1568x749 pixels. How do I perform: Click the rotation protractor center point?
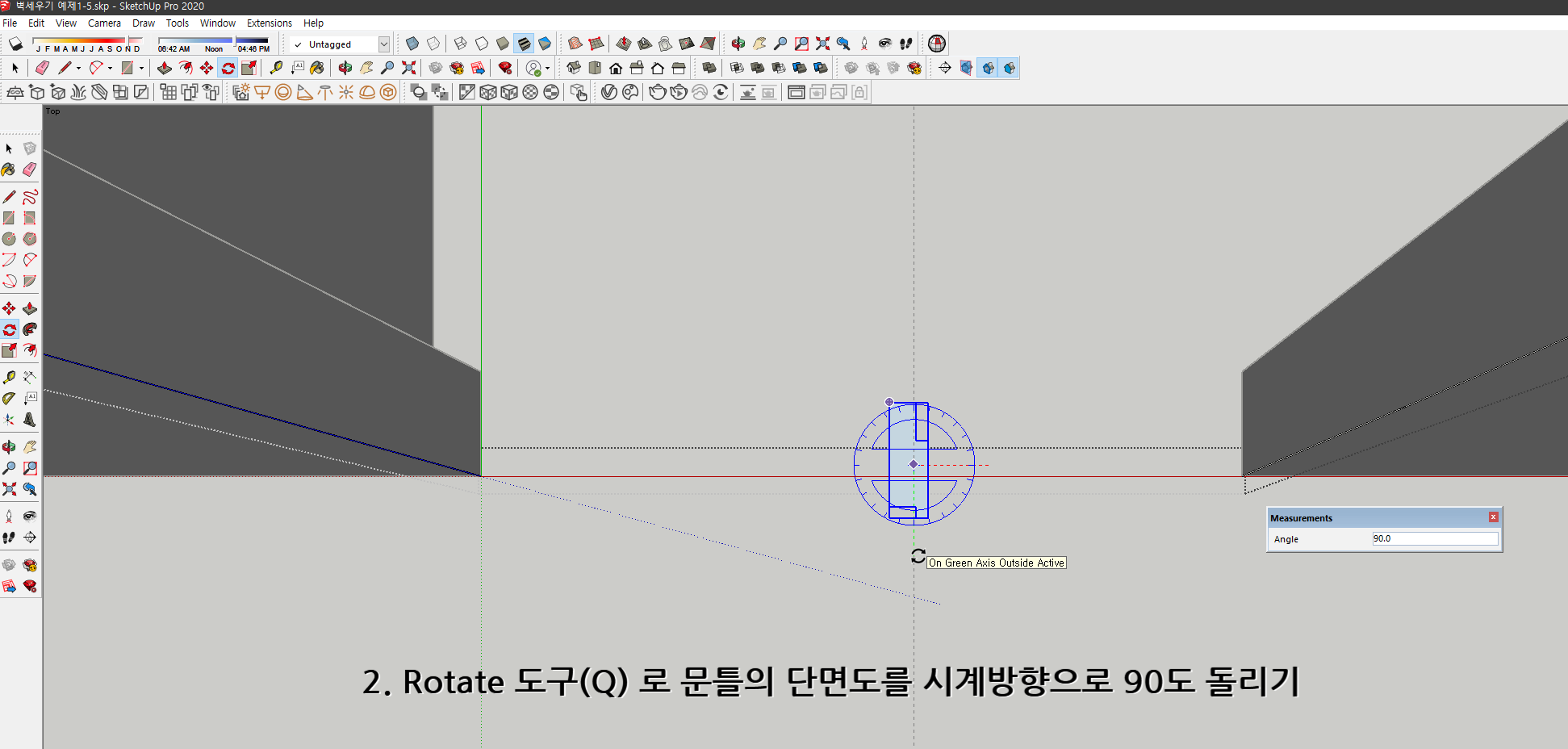914,464
